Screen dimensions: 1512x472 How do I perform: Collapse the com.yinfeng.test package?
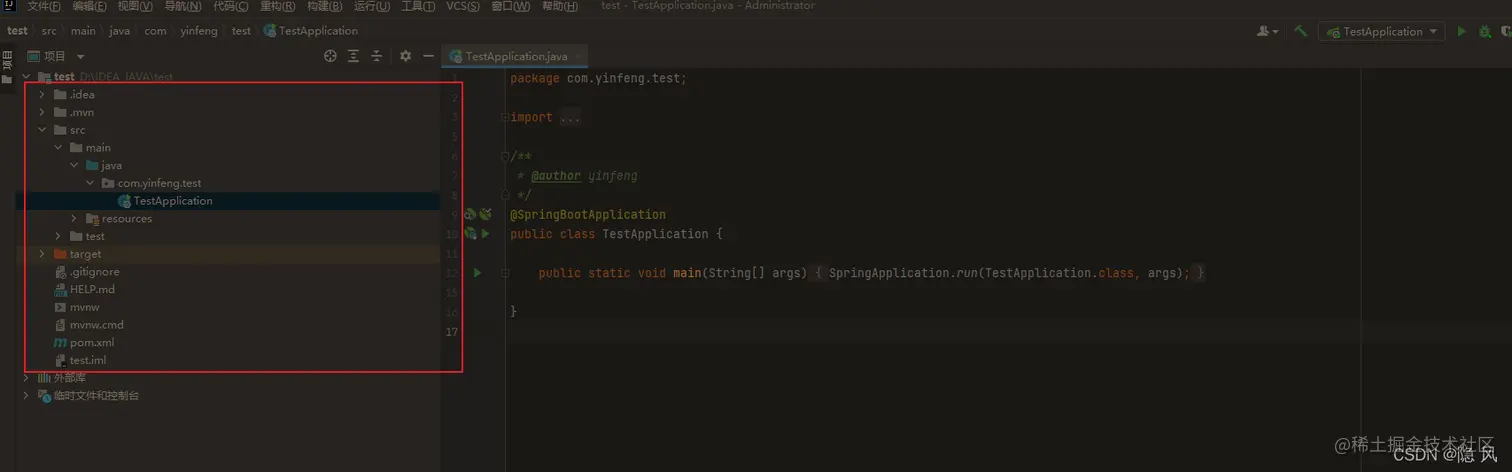(x=90, y=184)
